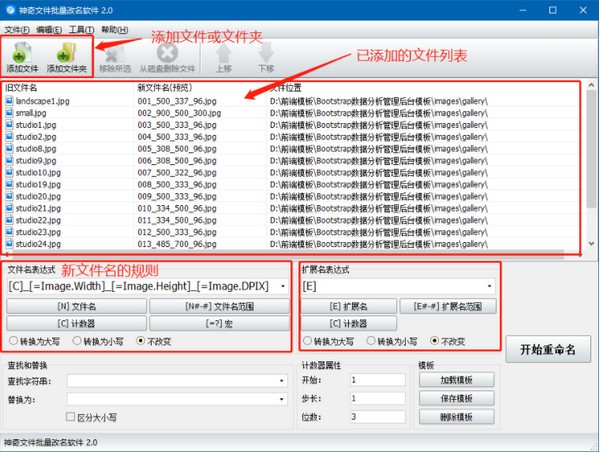Select the file icon beside studio9.jpg
600x452 pixels.
[10, 160]
